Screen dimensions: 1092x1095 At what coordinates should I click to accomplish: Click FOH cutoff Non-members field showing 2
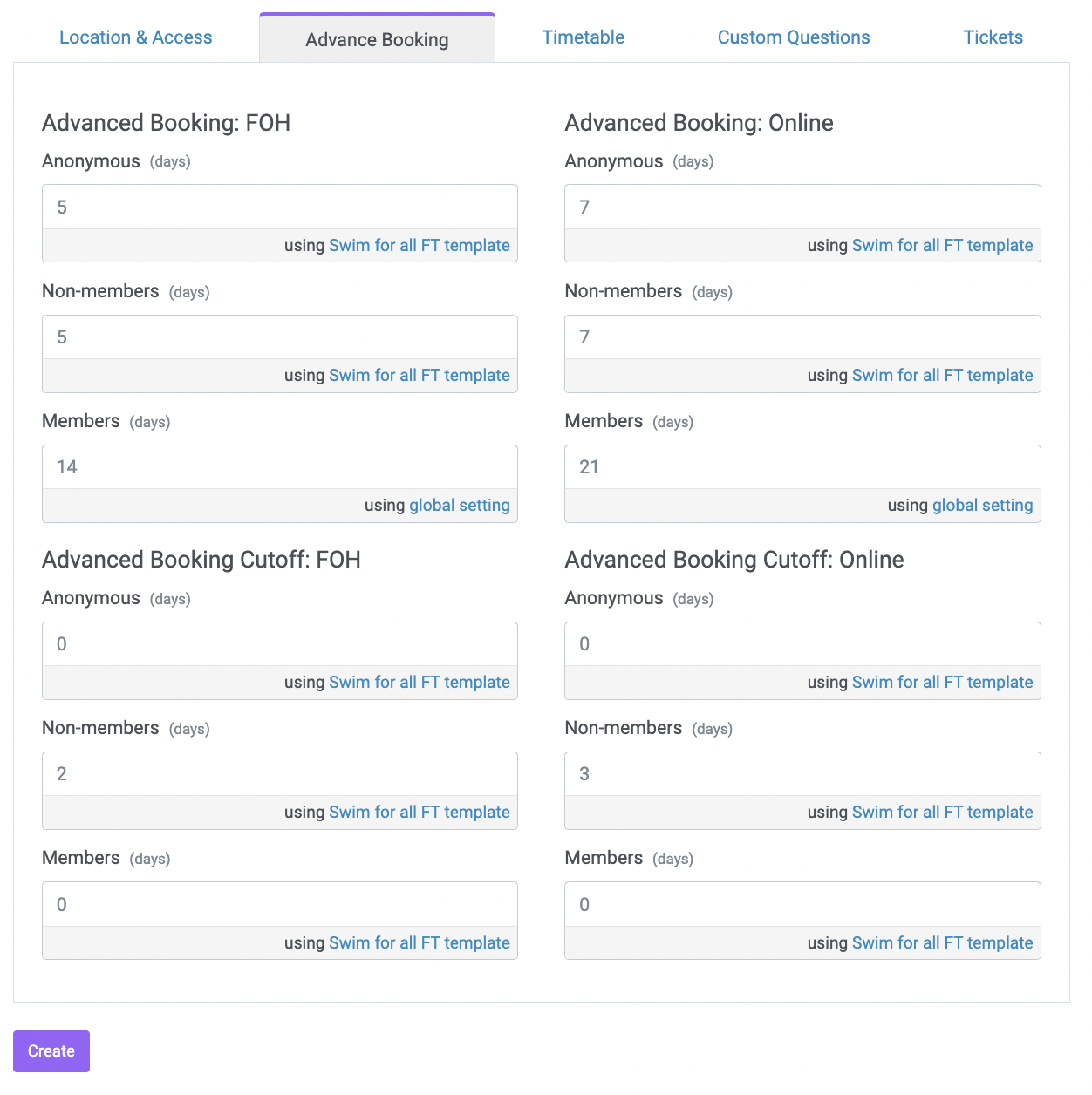point(280,774)
